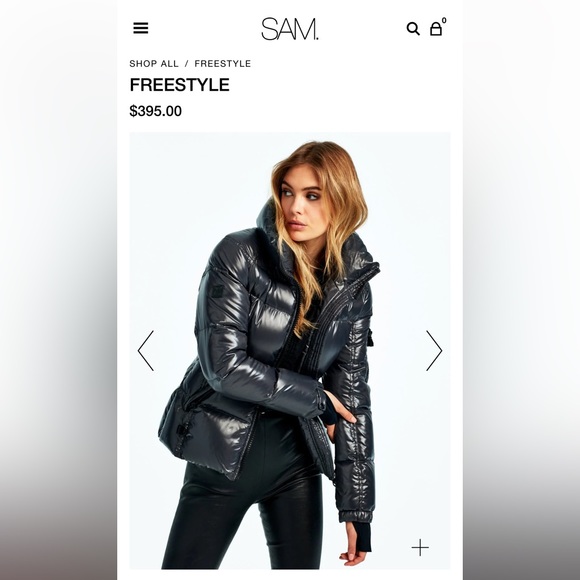Select the FREESTYLE breadcrumb link
Viewport: 580px width, 580px height.
pos(223,64)
